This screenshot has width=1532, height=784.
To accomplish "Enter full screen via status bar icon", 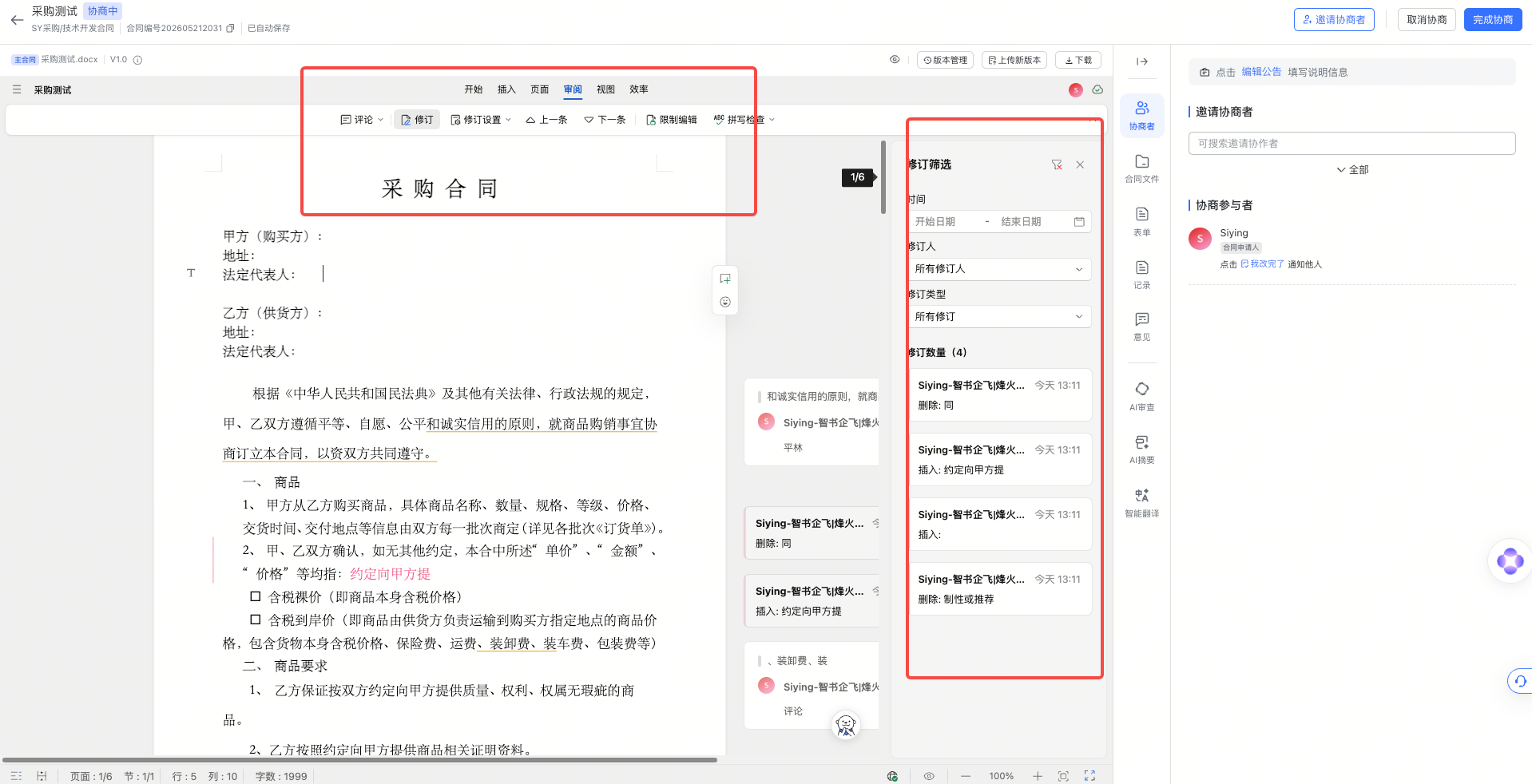I will (x=1089, y=776).
